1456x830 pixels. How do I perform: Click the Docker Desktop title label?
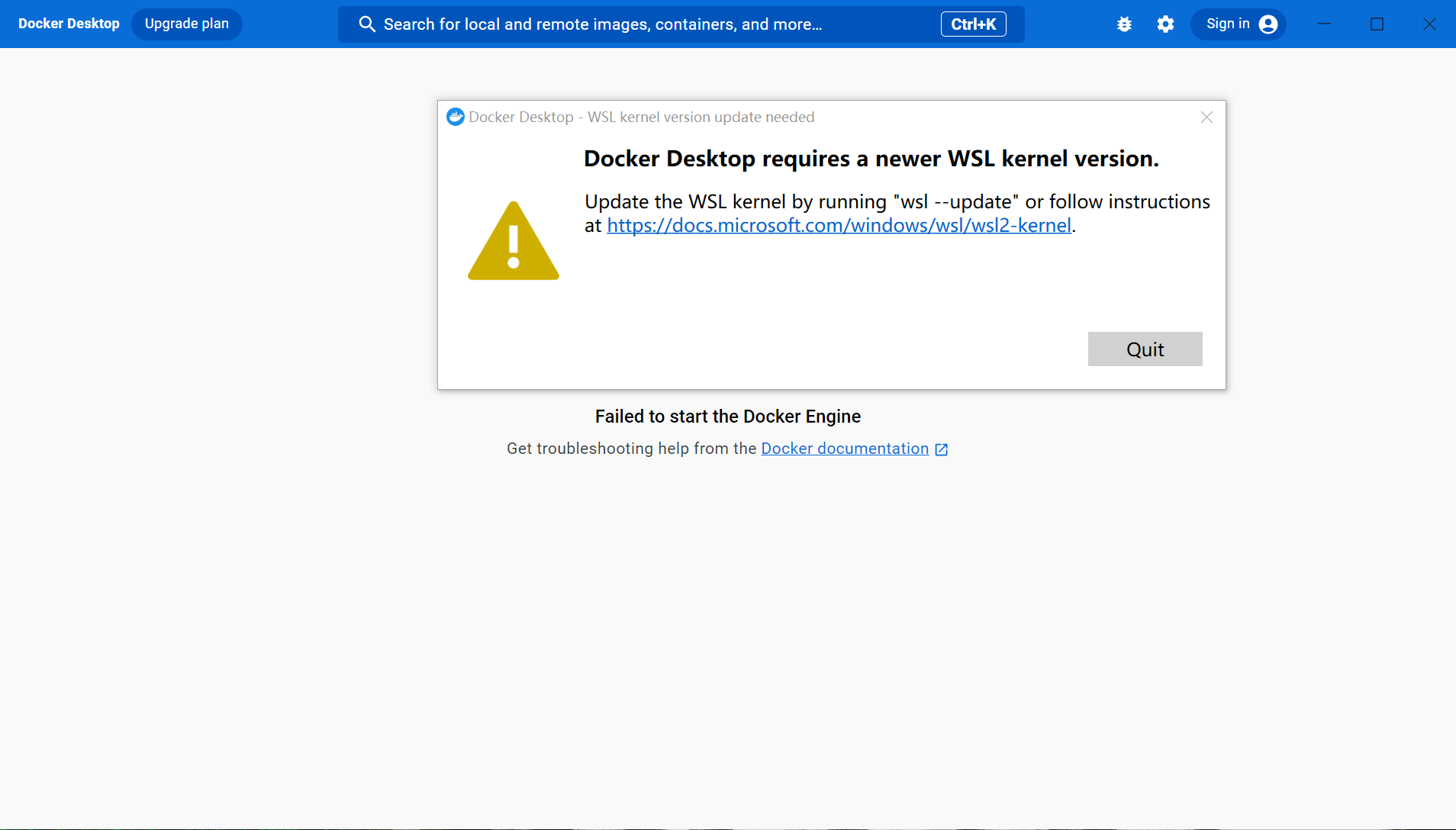pyautogui.click(x=69, y=24)
